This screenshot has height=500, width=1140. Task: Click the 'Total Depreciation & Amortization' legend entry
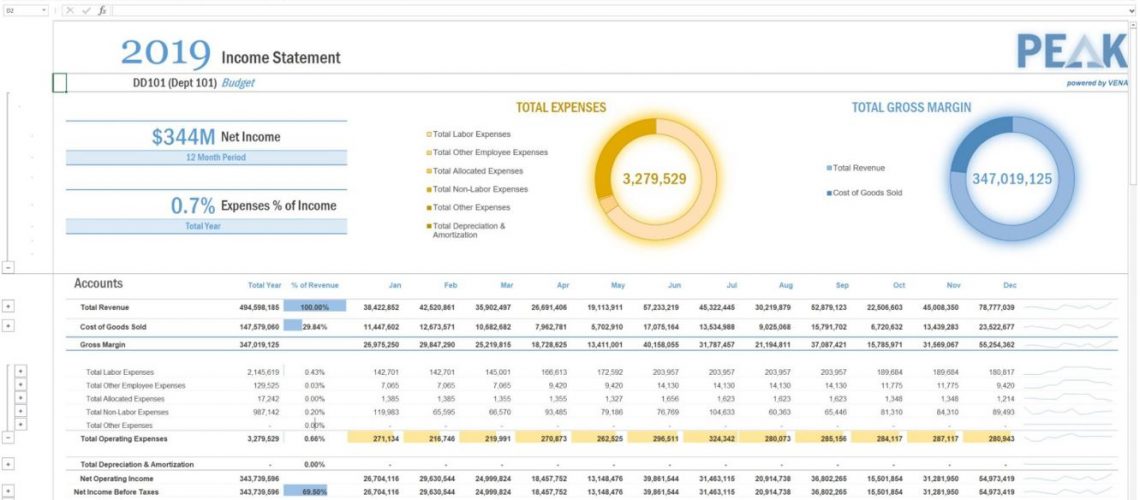coord(465,230)
